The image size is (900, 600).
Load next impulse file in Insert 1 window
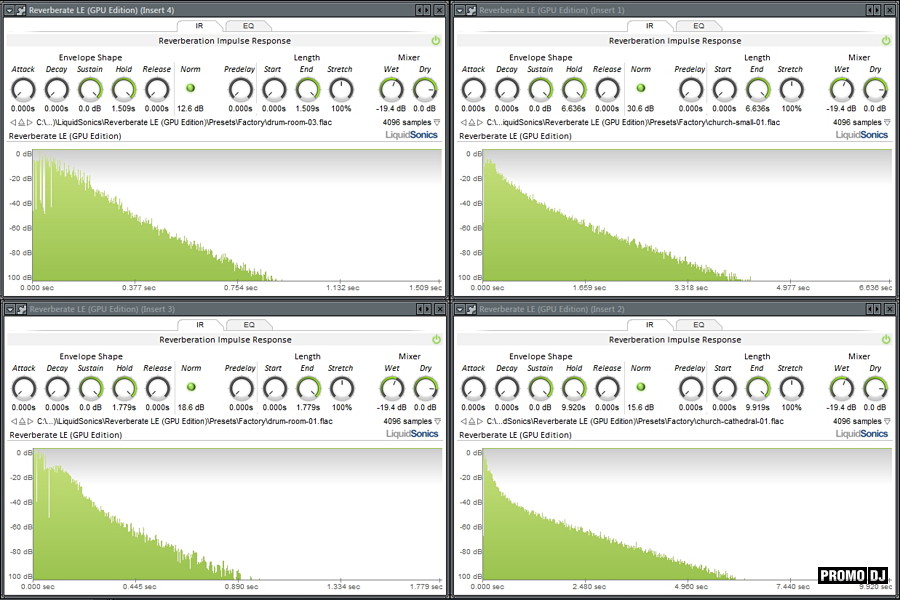pyautogui.click(x=478, y=122)
